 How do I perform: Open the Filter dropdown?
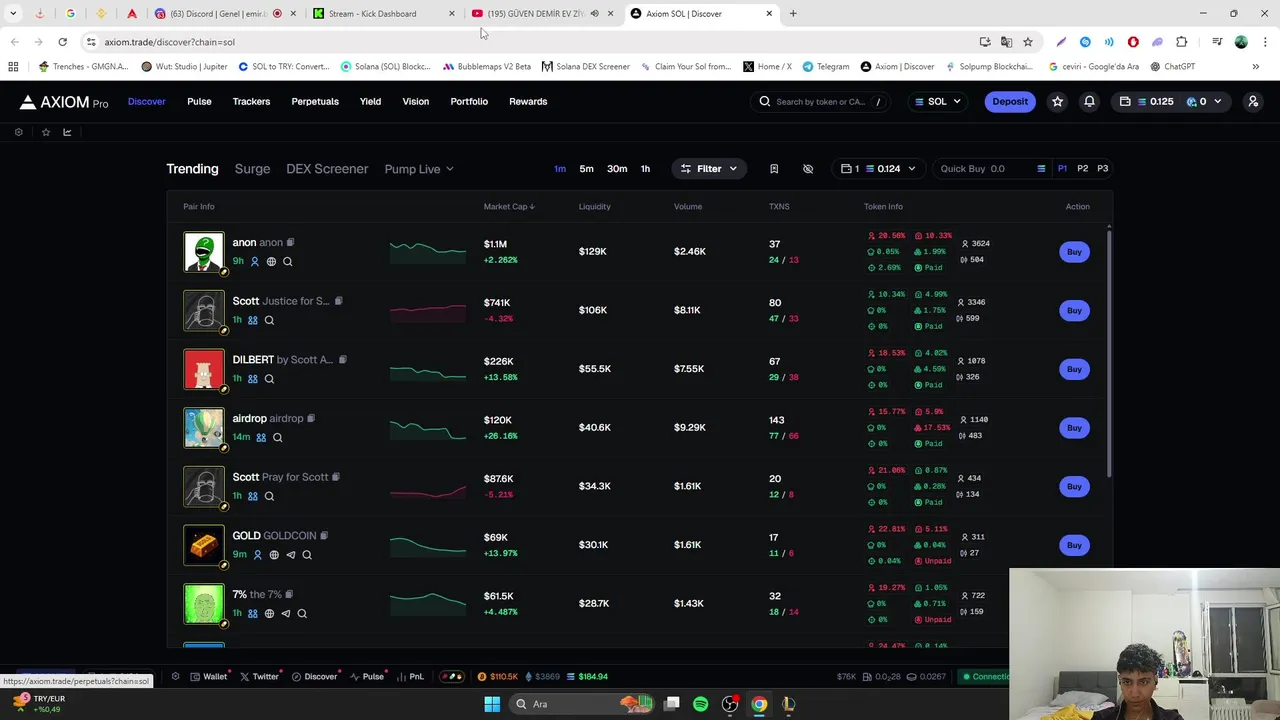tap(709, 169)
